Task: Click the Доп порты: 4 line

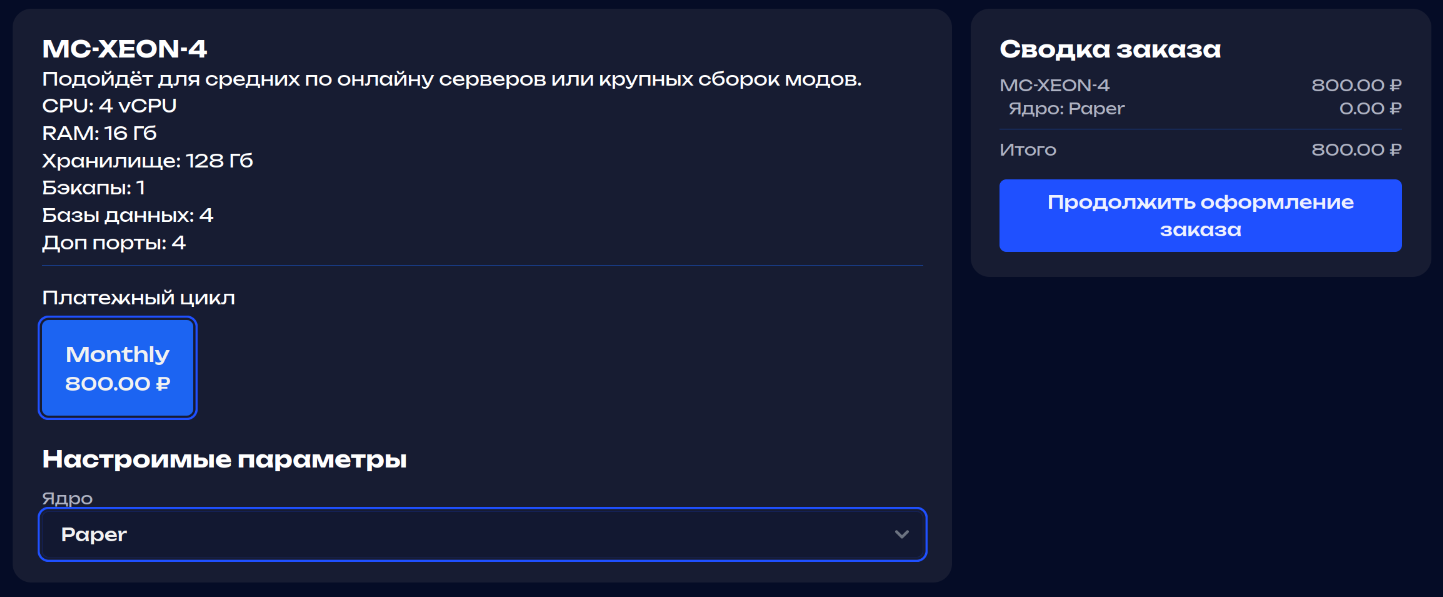Action: [x=114, y=242]
